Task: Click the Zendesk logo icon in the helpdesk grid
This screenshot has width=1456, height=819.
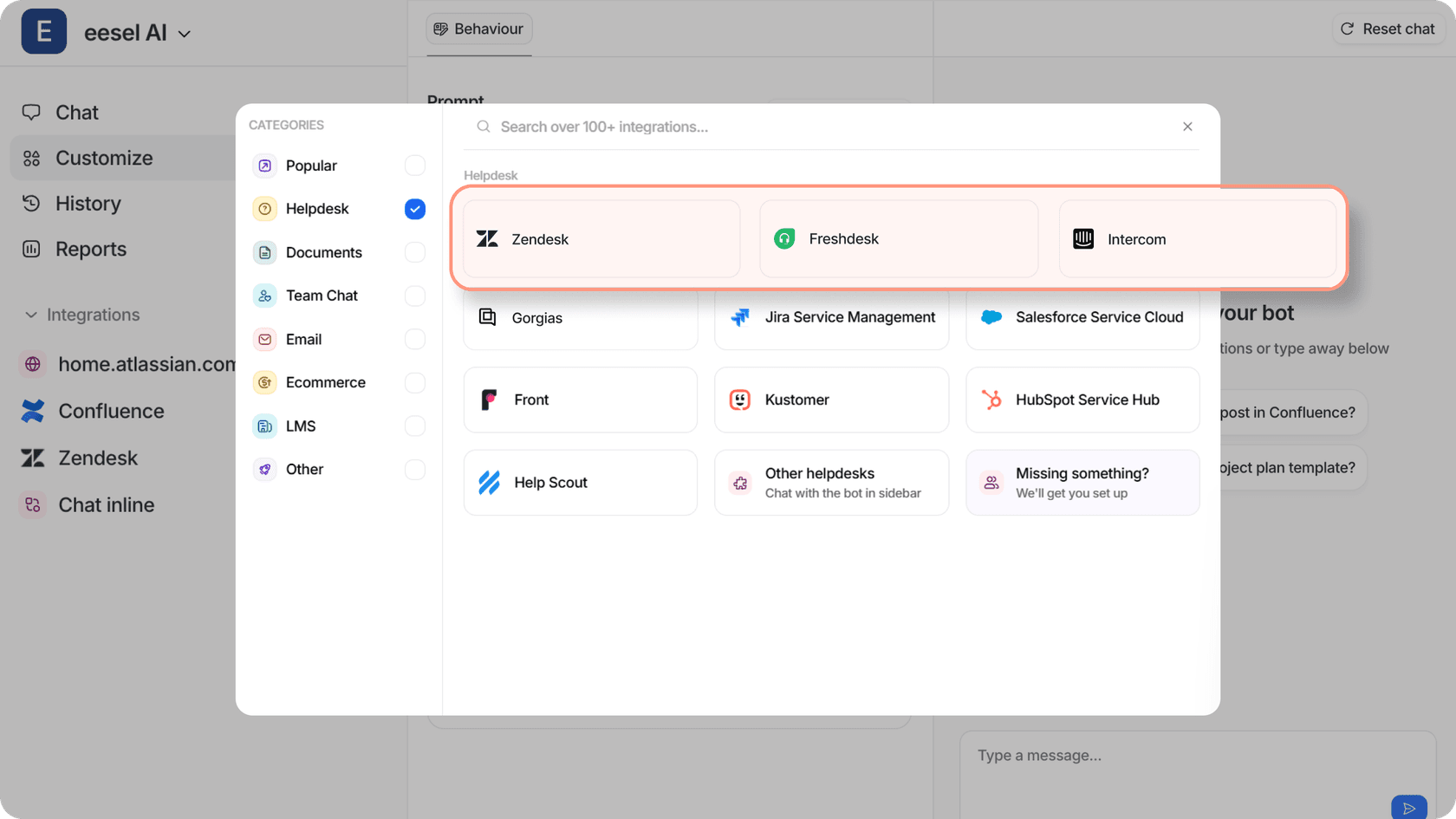Action: [x=487, y=239]
